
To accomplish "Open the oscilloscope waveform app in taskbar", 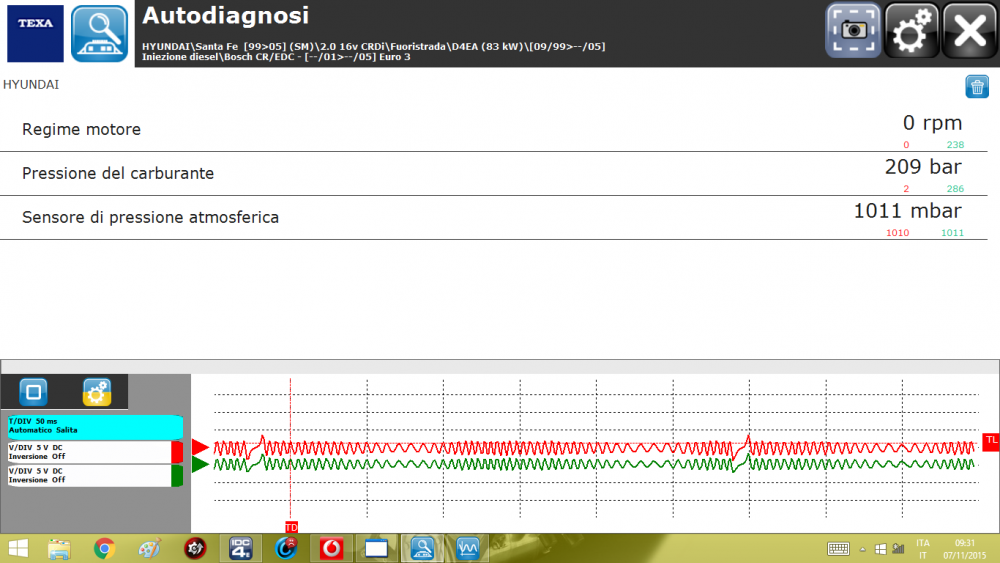I will pos(468,548).
